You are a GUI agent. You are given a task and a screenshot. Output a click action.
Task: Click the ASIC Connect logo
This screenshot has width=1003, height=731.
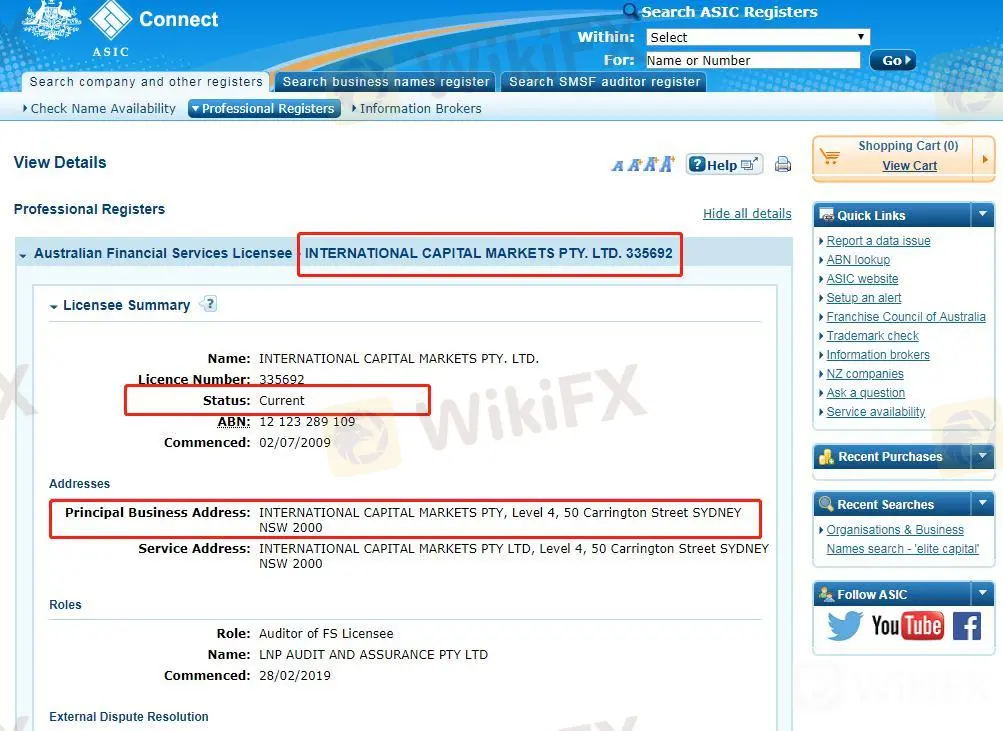tap(120, 28)
